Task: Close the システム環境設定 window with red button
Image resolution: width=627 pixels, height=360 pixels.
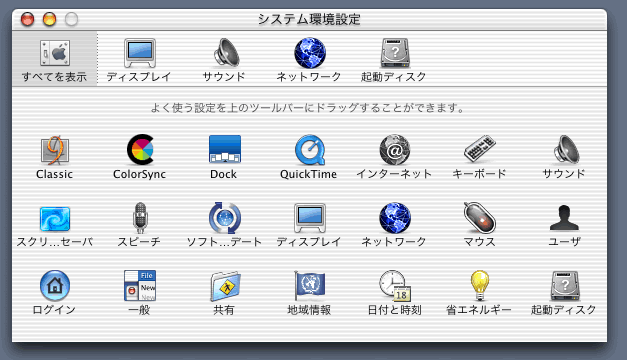Action: [x=28, y=19]
